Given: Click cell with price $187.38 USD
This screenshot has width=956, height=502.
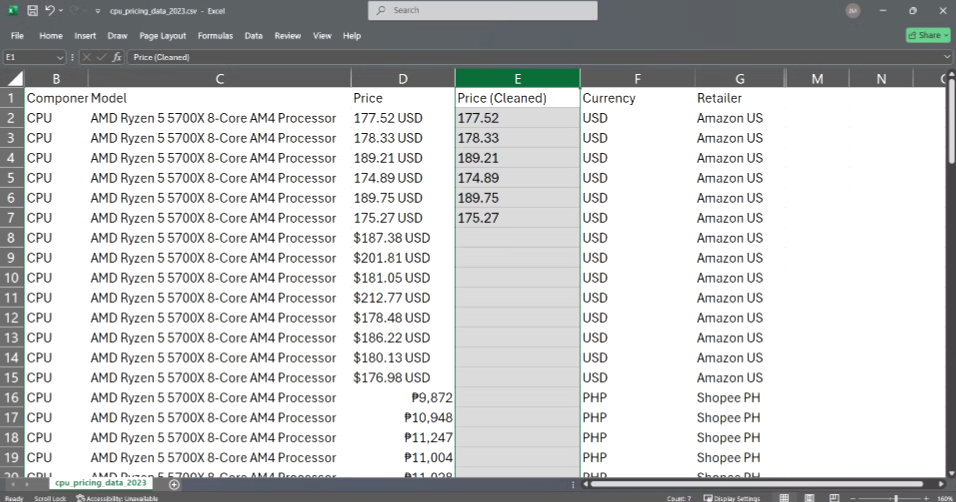Looking at the screenshot, I should point(403,238).
